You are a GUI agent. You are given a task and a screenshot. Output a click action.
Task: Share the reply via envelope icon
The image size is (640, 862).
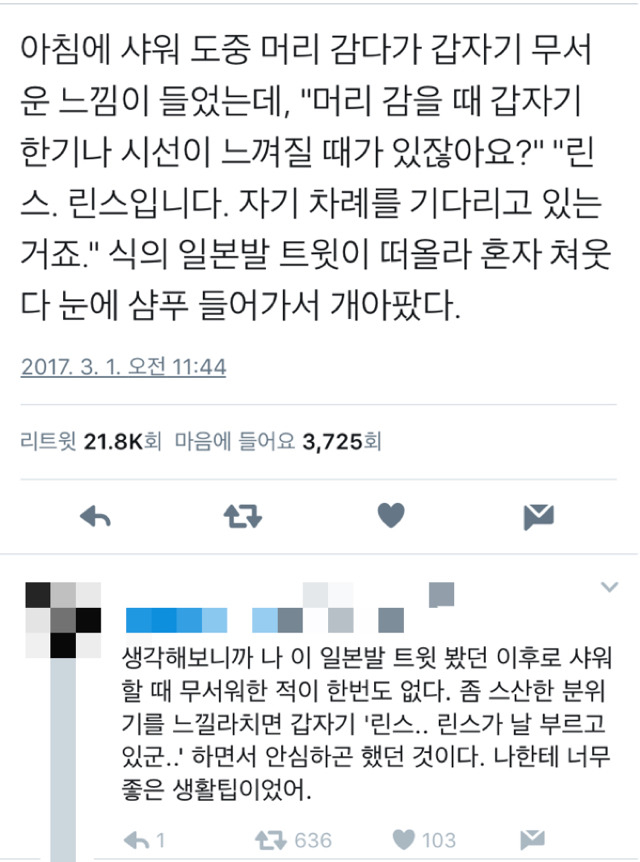532,839
